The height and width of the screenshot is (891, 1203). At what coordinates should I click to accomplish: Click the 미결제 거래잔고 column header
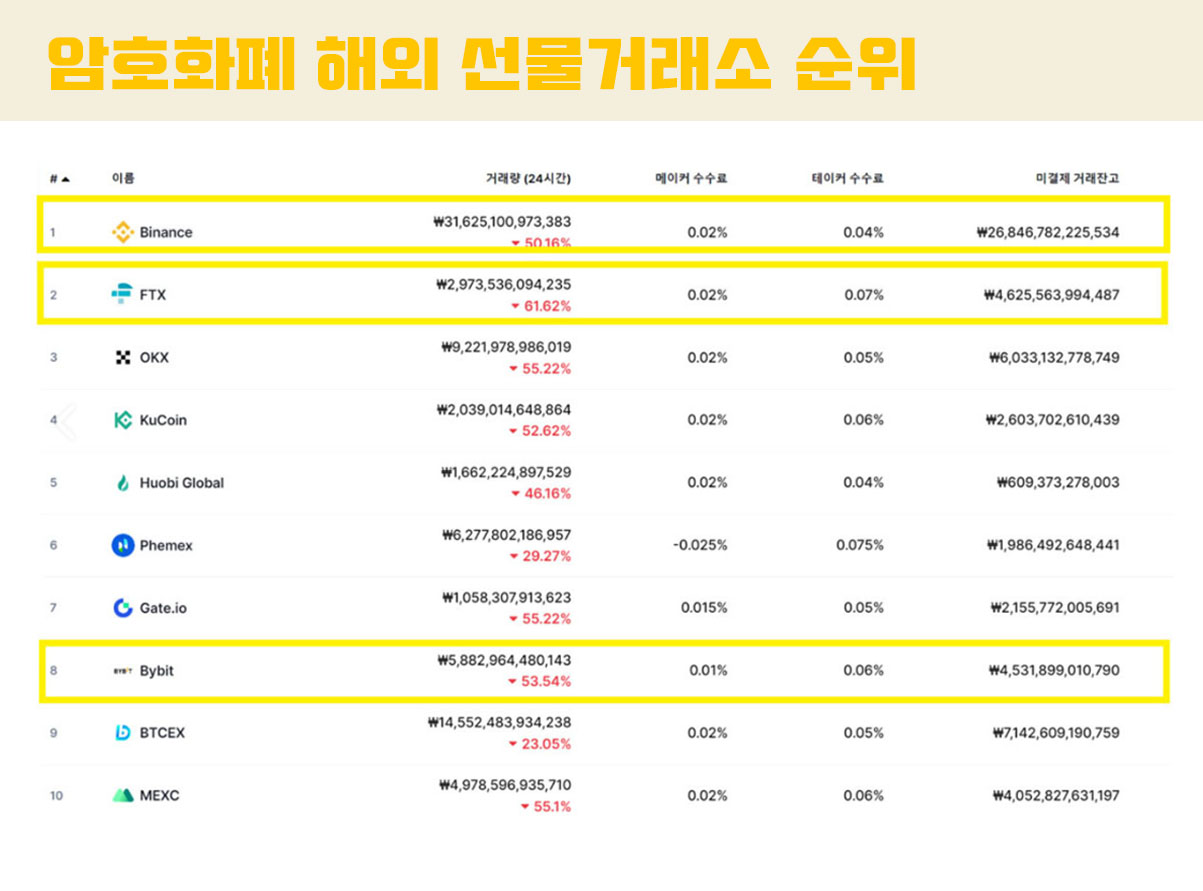[x=1077, y=179]
